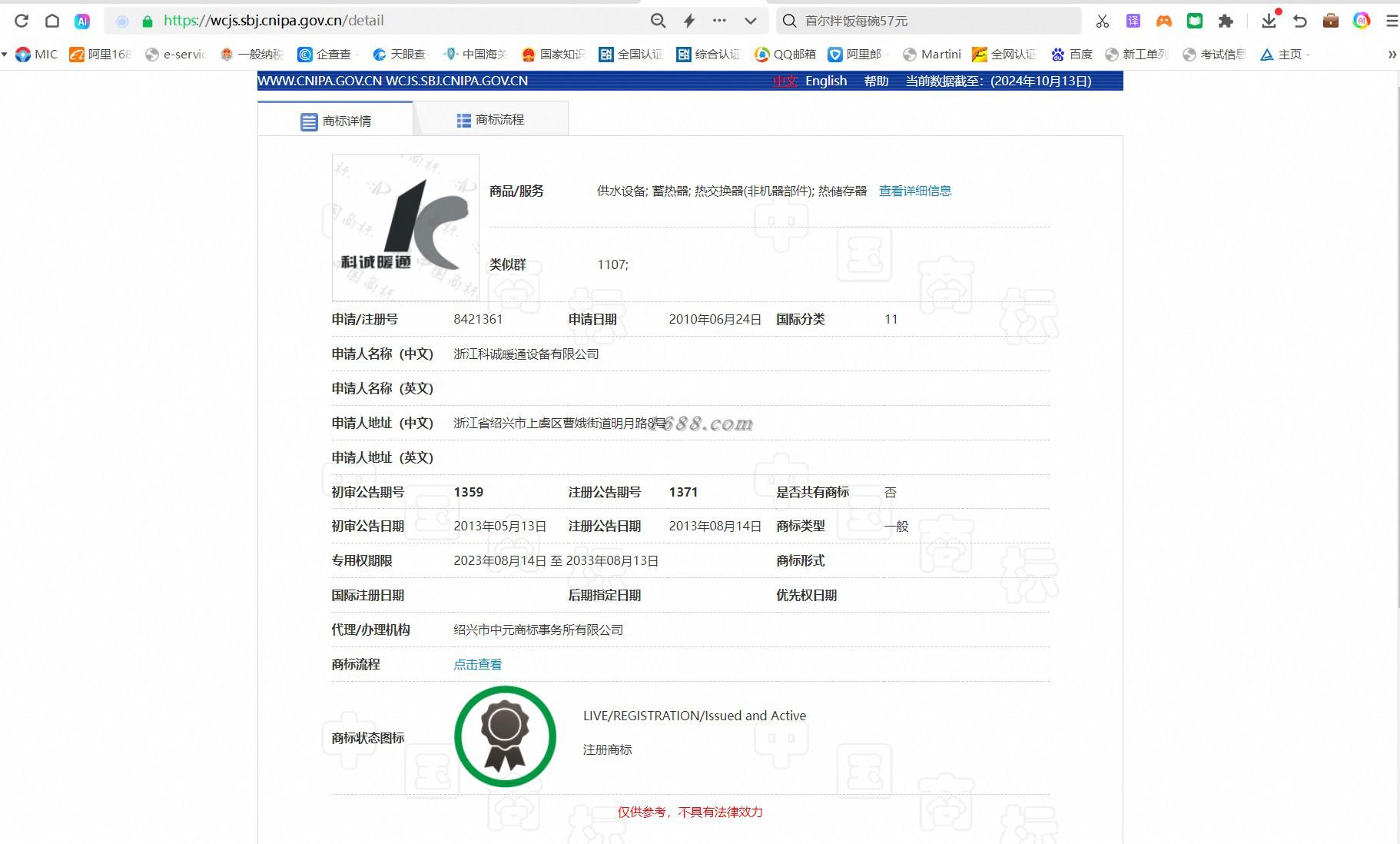
Task: Open the 帮助 help link
Action: coord(876,81)
